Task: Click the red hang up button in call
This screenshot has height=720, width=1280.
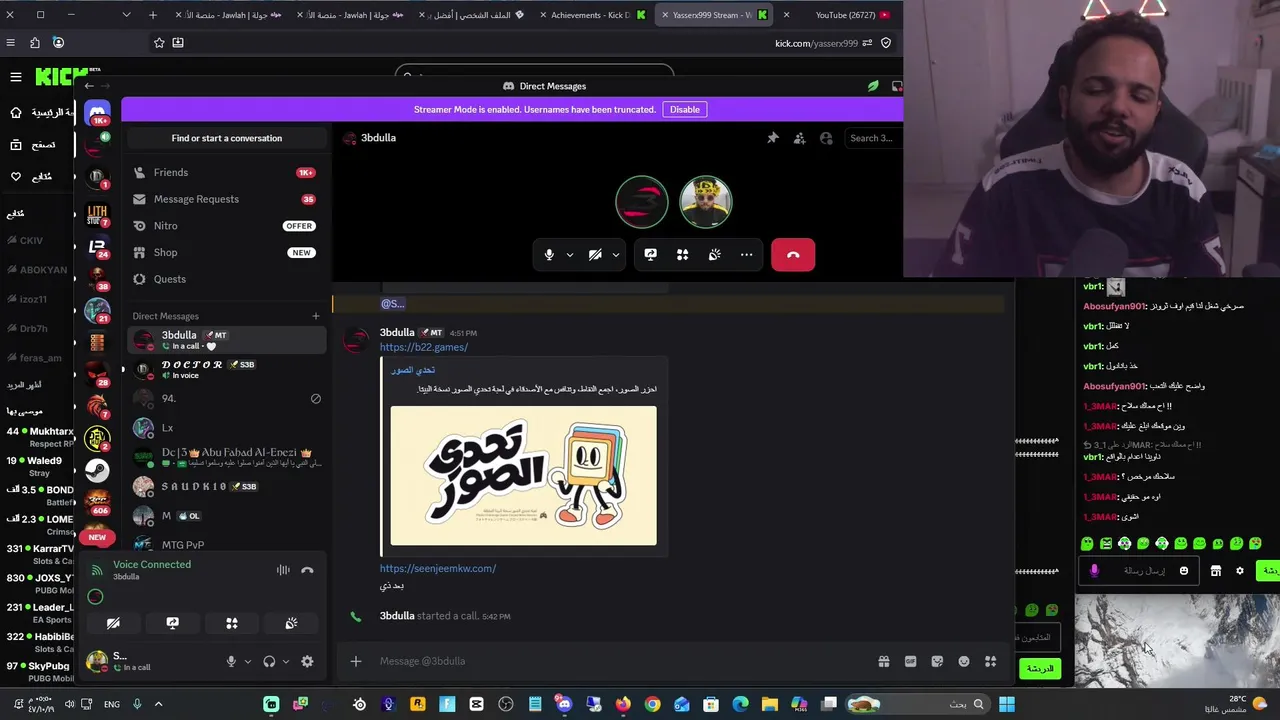Action: pyautogui.click(x=793, y=255)
